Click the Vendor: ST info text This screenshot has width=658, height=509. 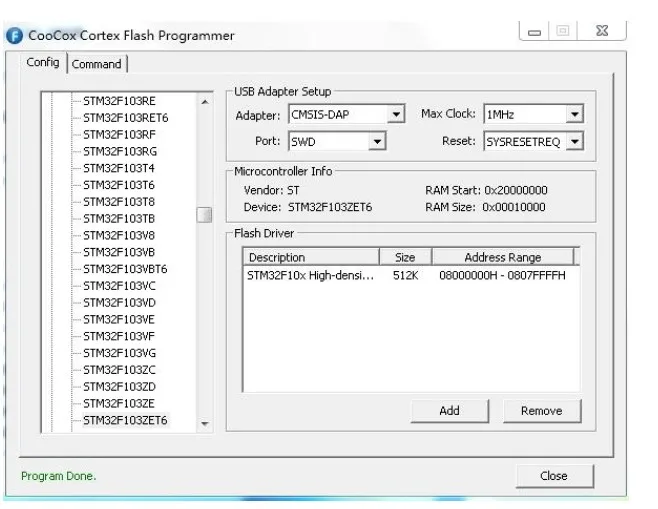click(272, 190)
